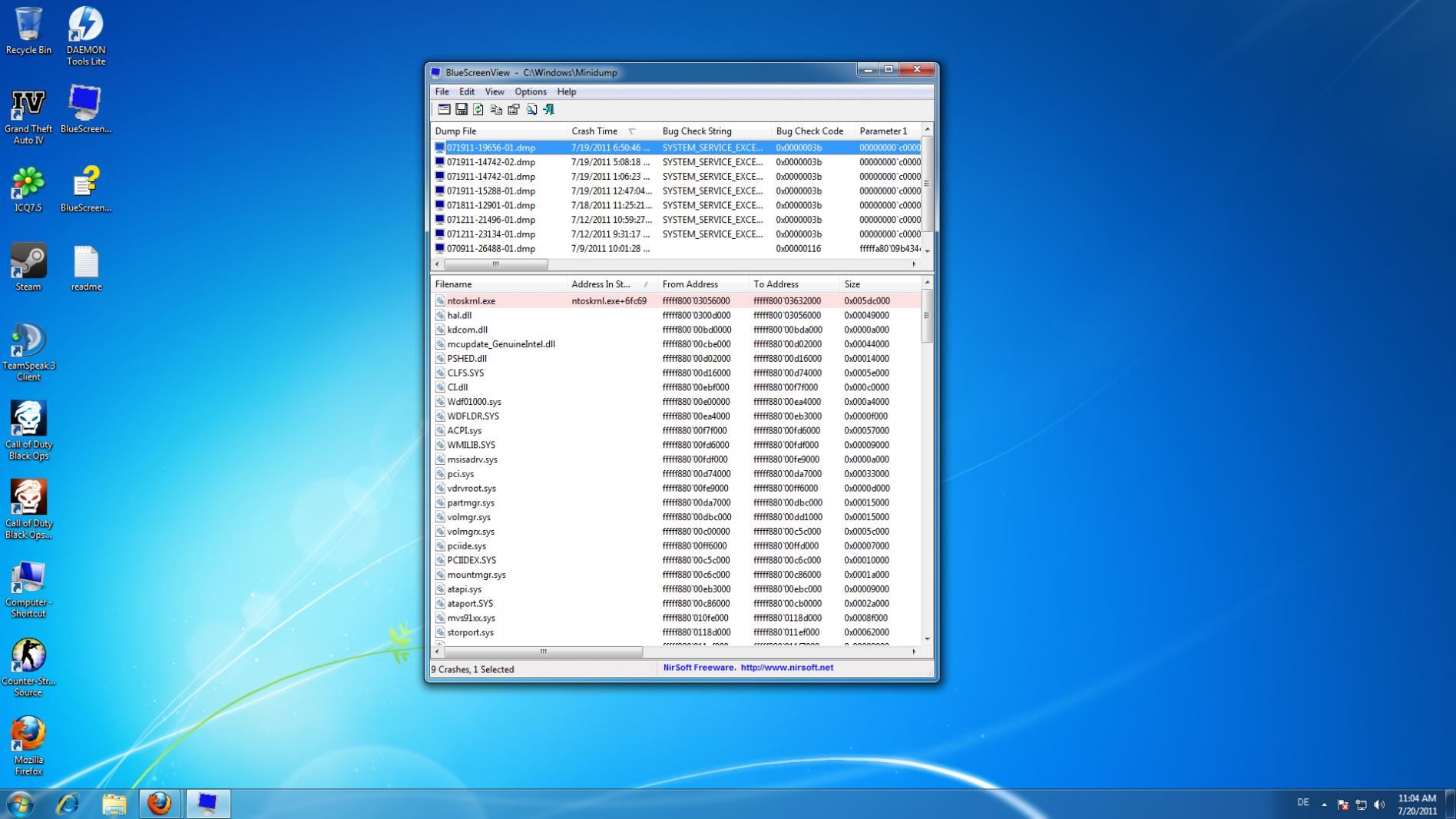Image resolution: width=1456 pixels, height=819 pixels.
Task: Click the green Refresh toolbar icon
Action: (478, 110)
